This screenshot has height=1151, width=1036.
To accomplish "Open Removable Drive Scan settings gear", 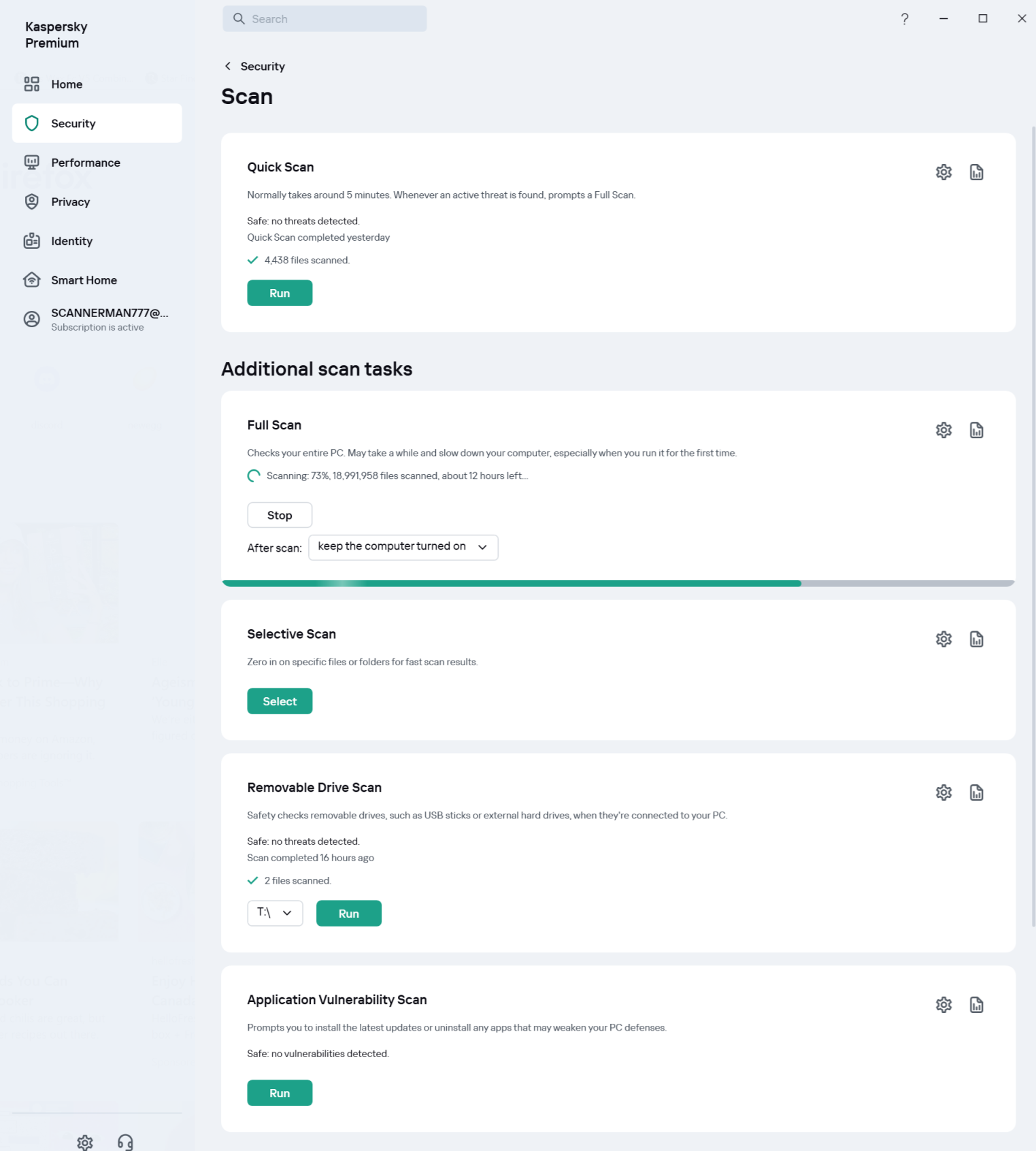I will click(x=943, y=793).
